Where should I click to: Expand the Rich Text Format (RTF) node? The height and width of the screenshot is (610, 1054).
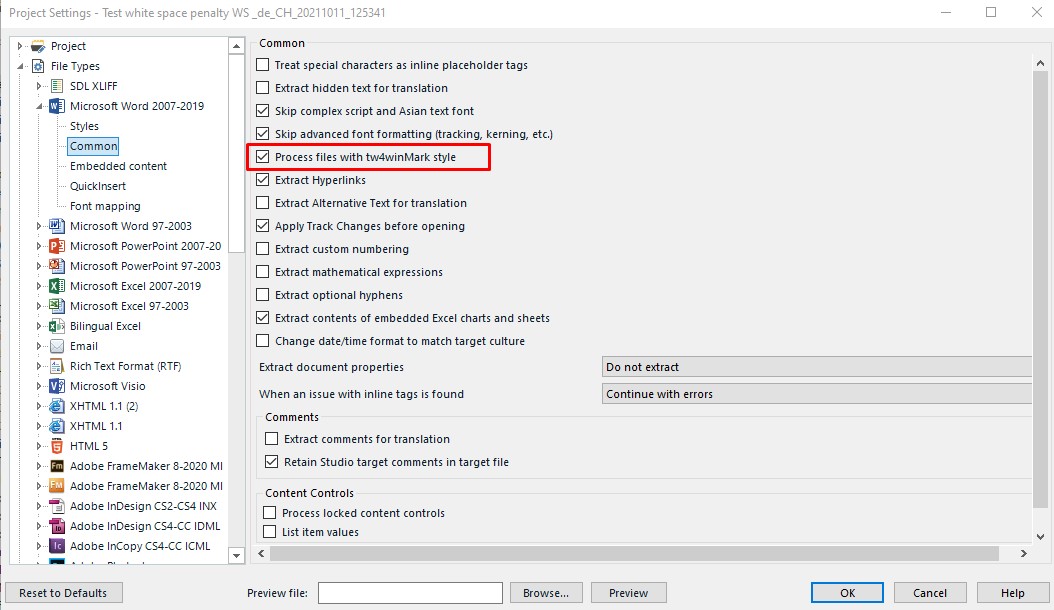click(x=38, y=366)
